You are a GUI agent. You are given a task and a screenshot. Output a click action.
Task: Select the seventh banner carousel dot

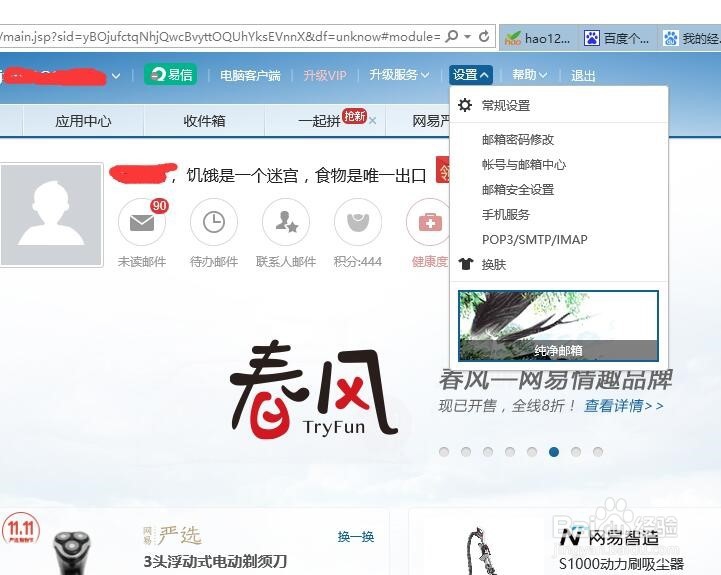pyautogui.click(x=576, y=452)
